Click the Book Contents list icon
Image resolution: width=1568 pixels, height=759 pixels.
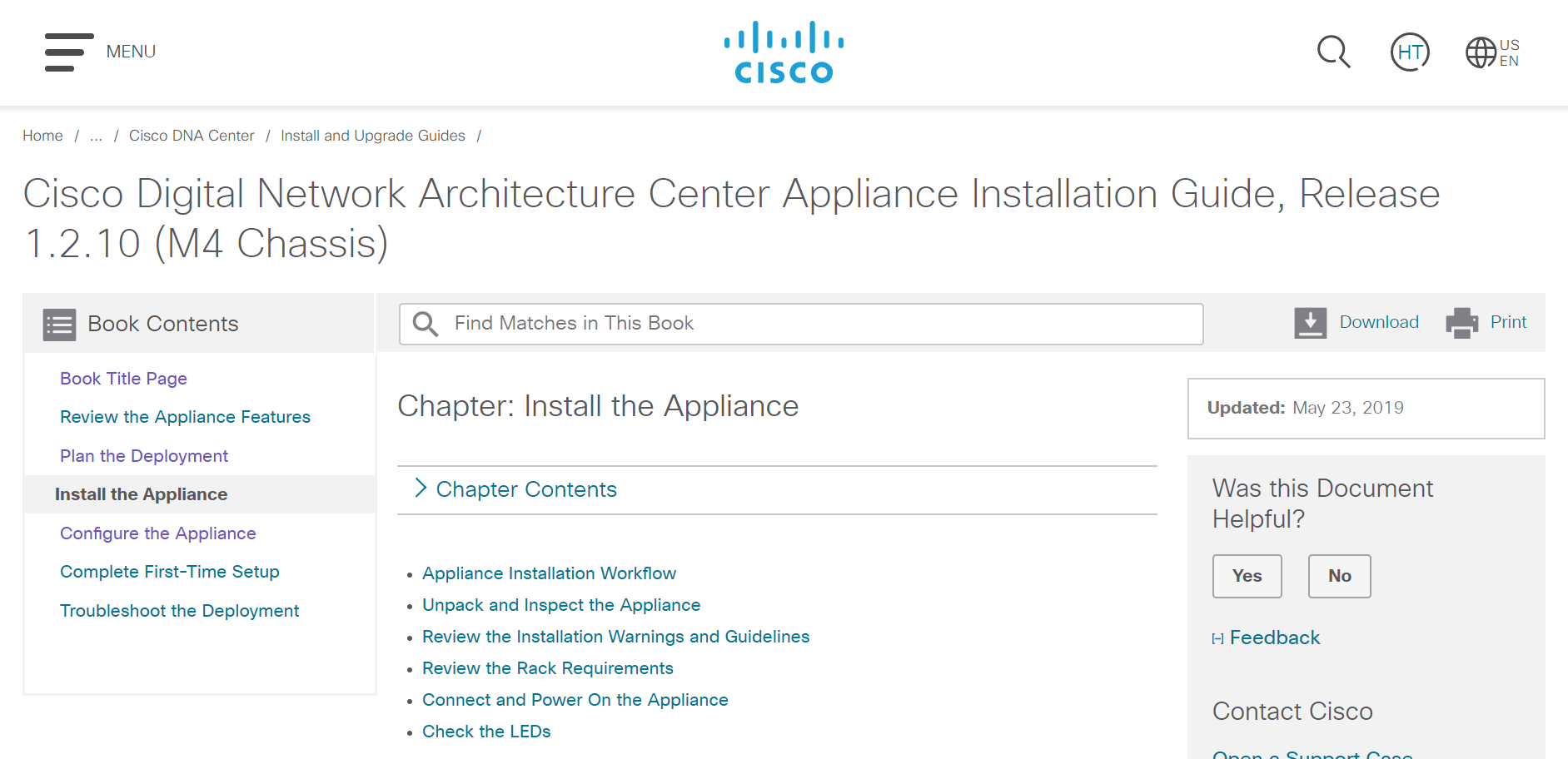(59, 325)
